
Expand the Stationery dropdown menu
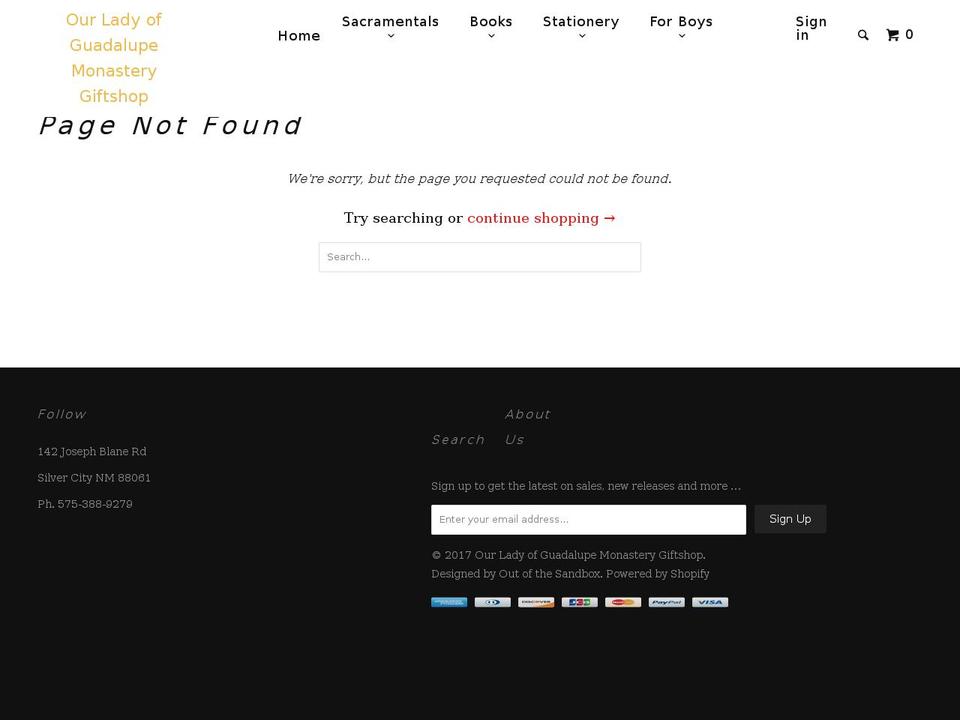[x=581, y=28]
